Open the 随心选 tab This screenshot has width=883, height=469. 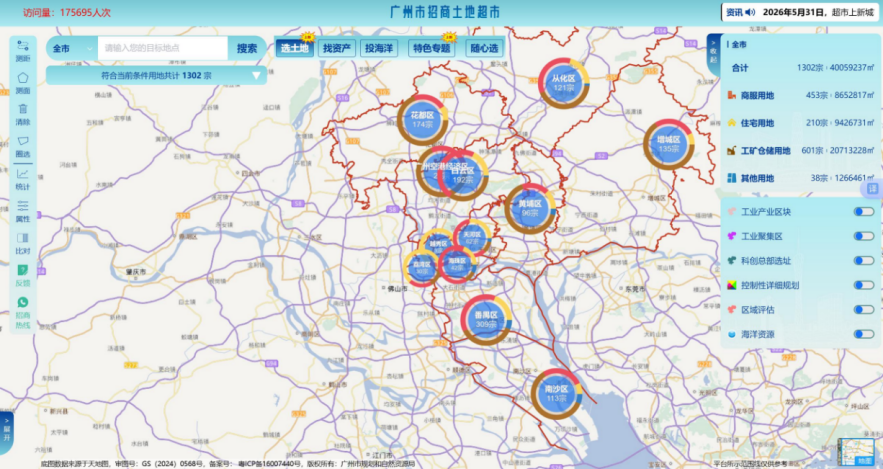[484, 48]
